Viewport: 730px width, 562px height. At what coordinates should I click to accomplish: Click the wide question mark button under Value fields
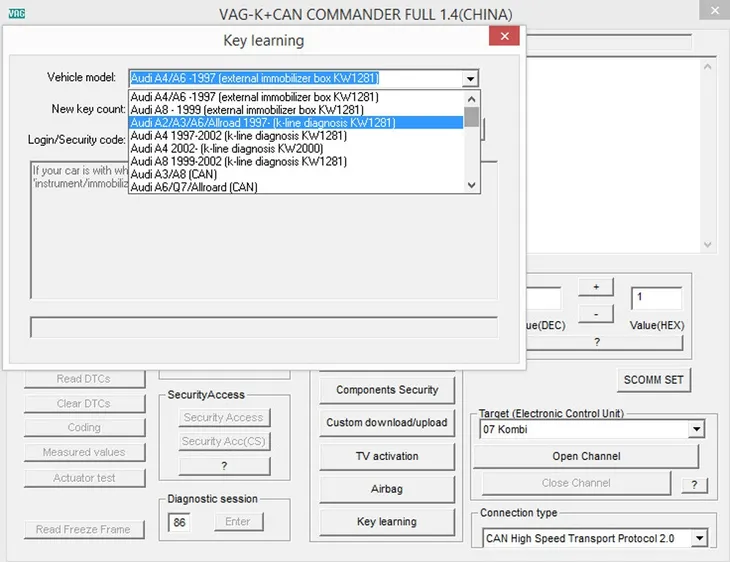pos(604,342)
